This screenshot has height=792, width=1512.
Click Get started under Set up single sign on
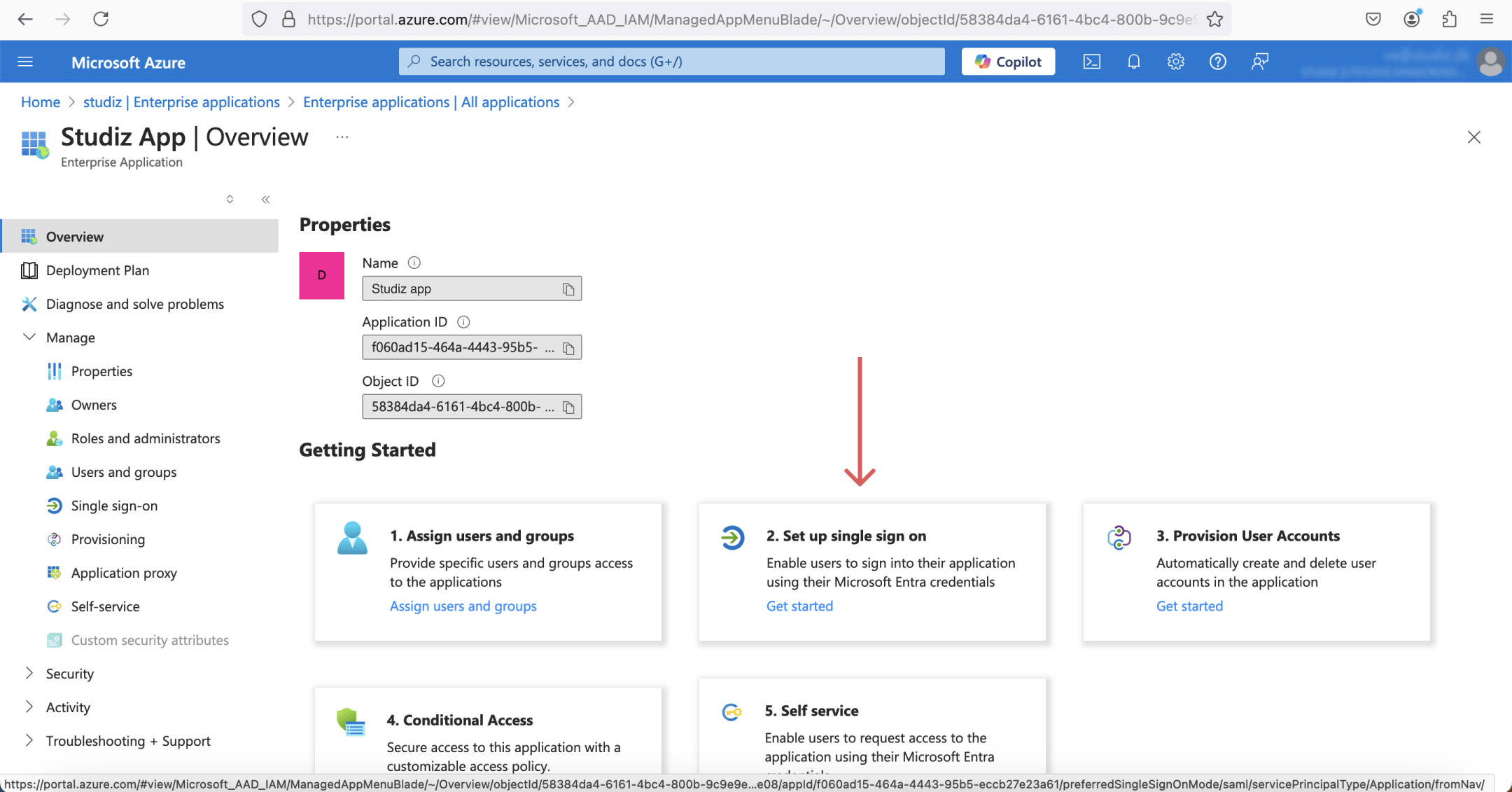pos(799,606)
